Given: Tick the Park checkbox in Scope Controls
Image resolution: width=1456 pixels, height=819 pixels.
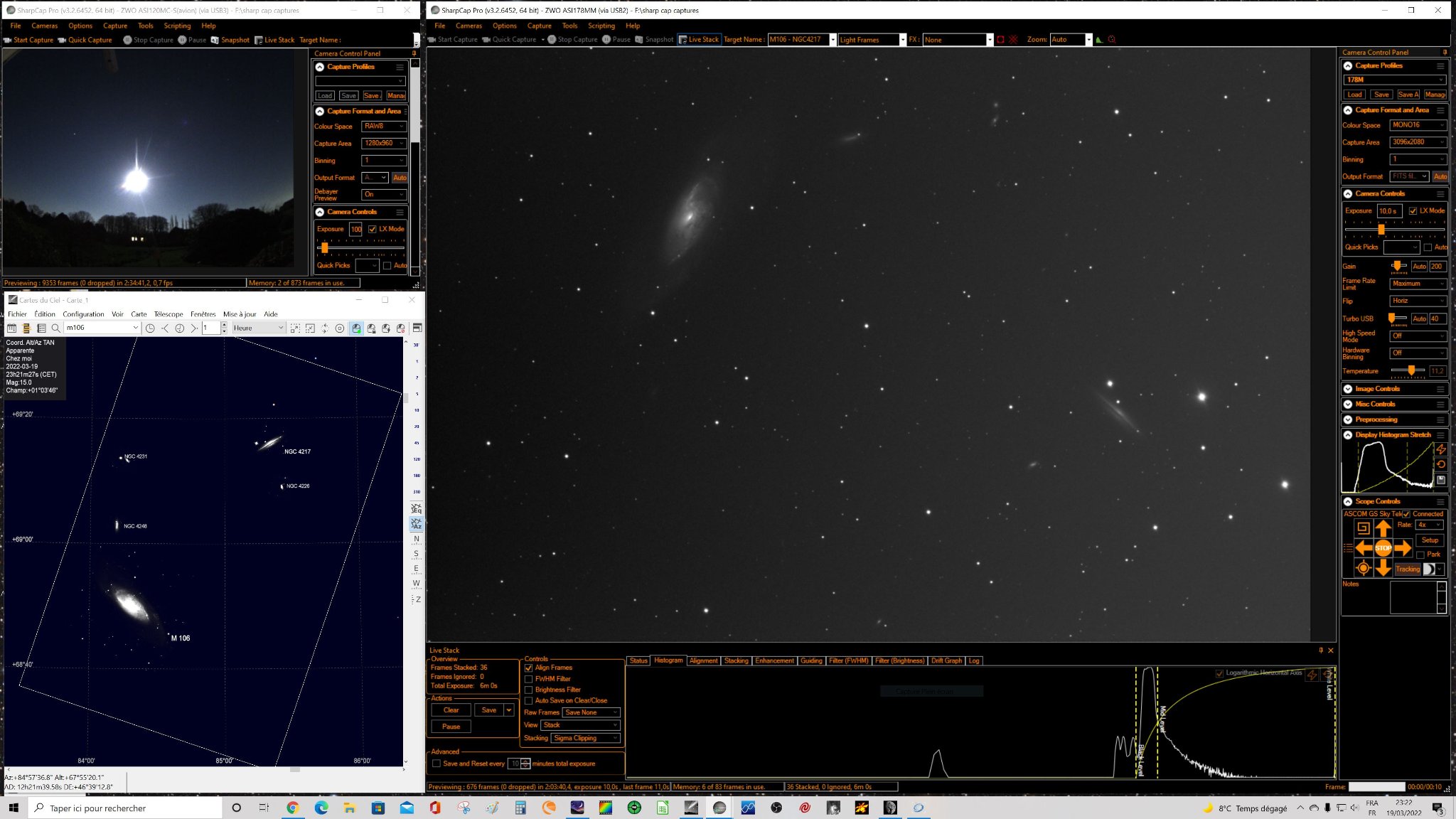Looking at the screenshot, I should (1420, 555).
